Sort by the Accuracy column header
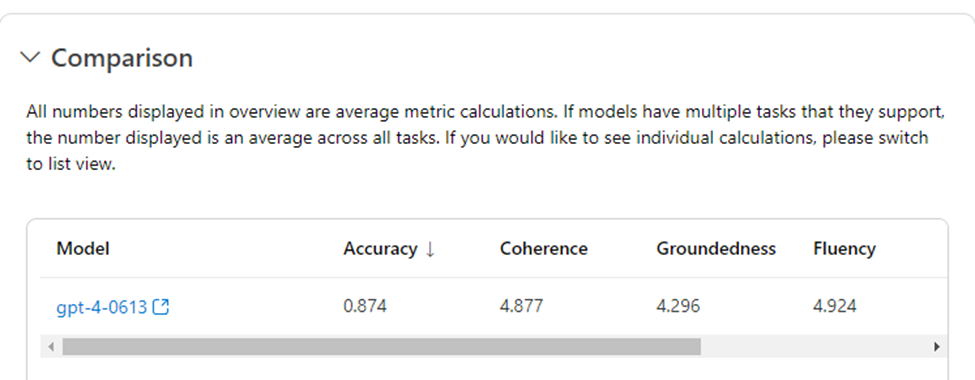The width and height of the screenshot is (975, 380). click(x=380, y=249)
